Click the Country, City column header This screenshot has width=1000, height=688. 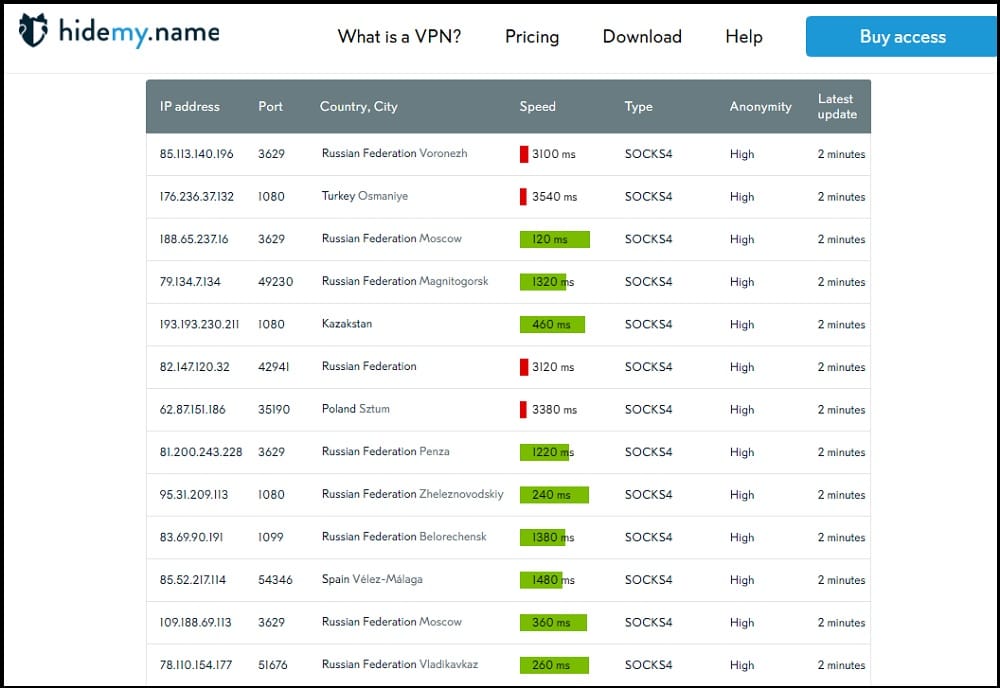(x=358, y=106)
